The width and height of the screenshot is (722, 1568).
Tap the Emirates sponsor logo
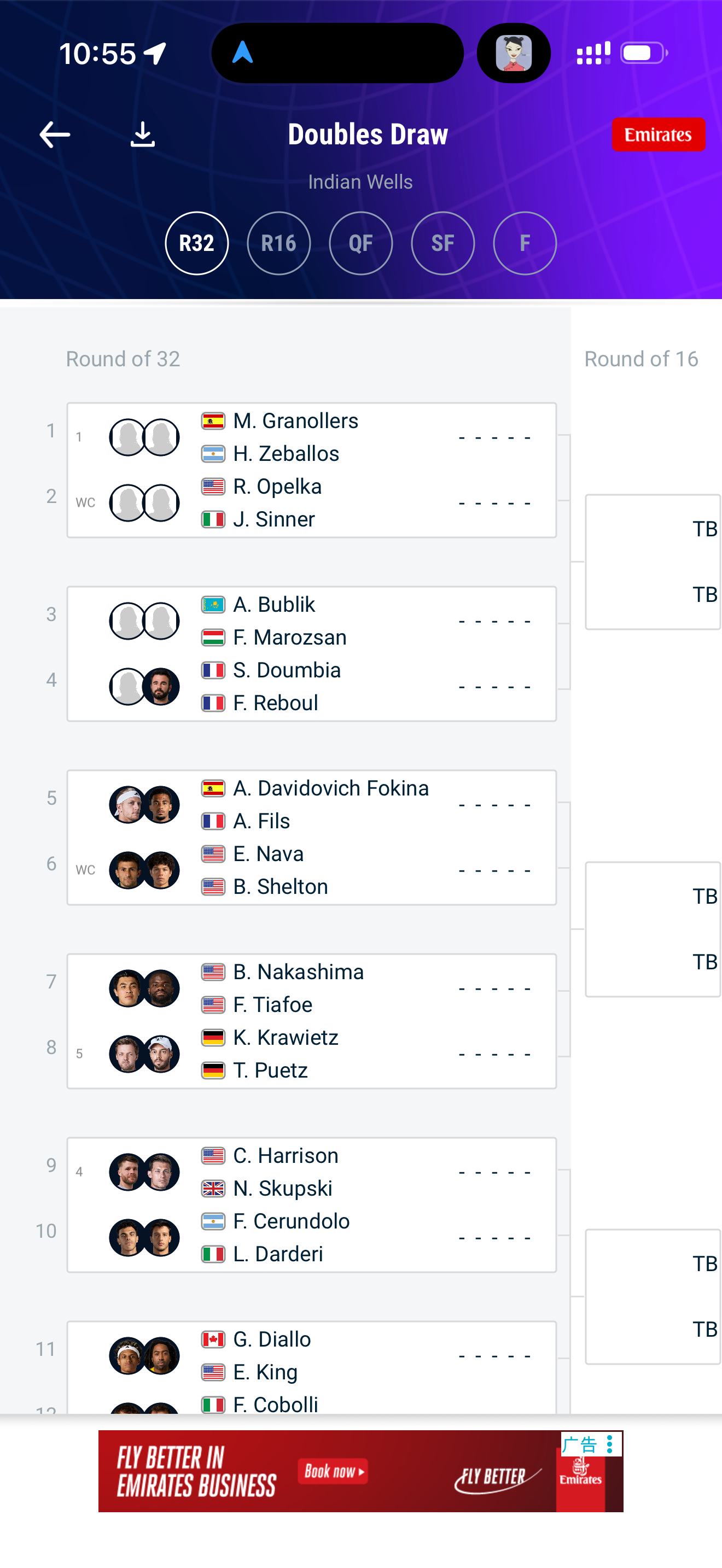coord(658,134)
